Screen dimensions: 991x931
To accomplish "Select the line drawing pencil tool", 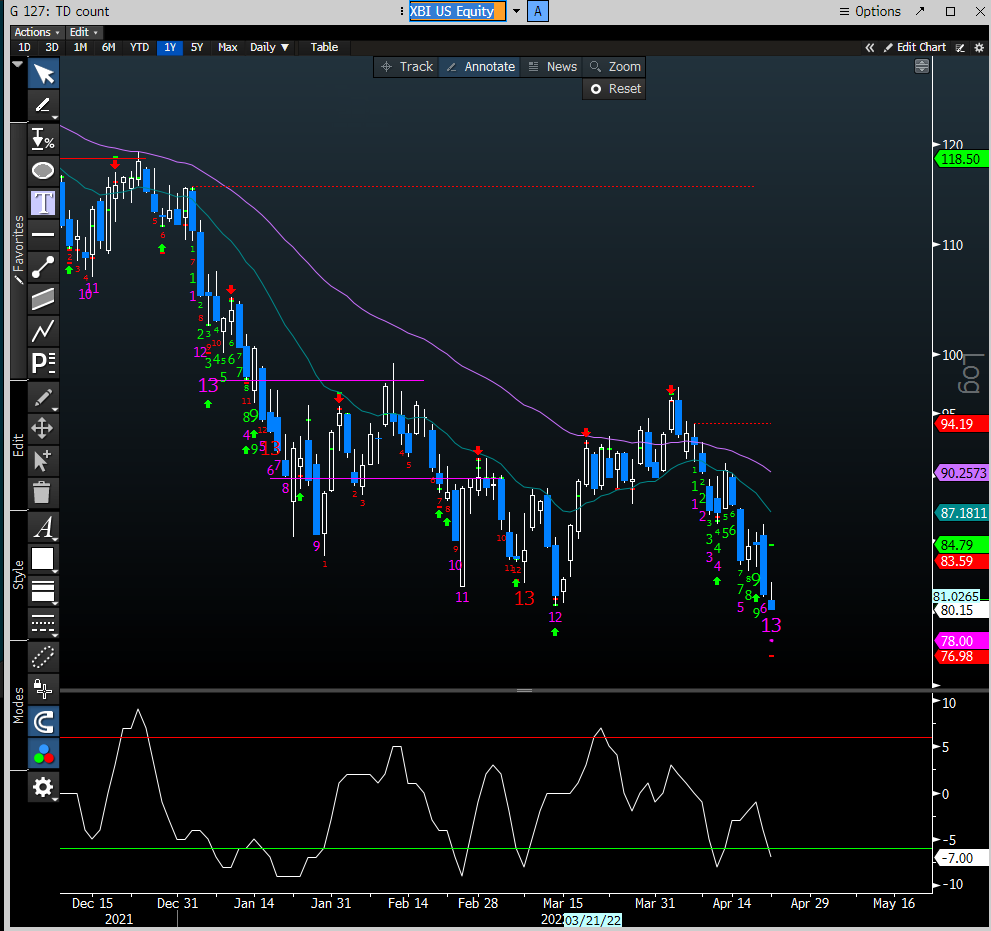I will (44, 106).
